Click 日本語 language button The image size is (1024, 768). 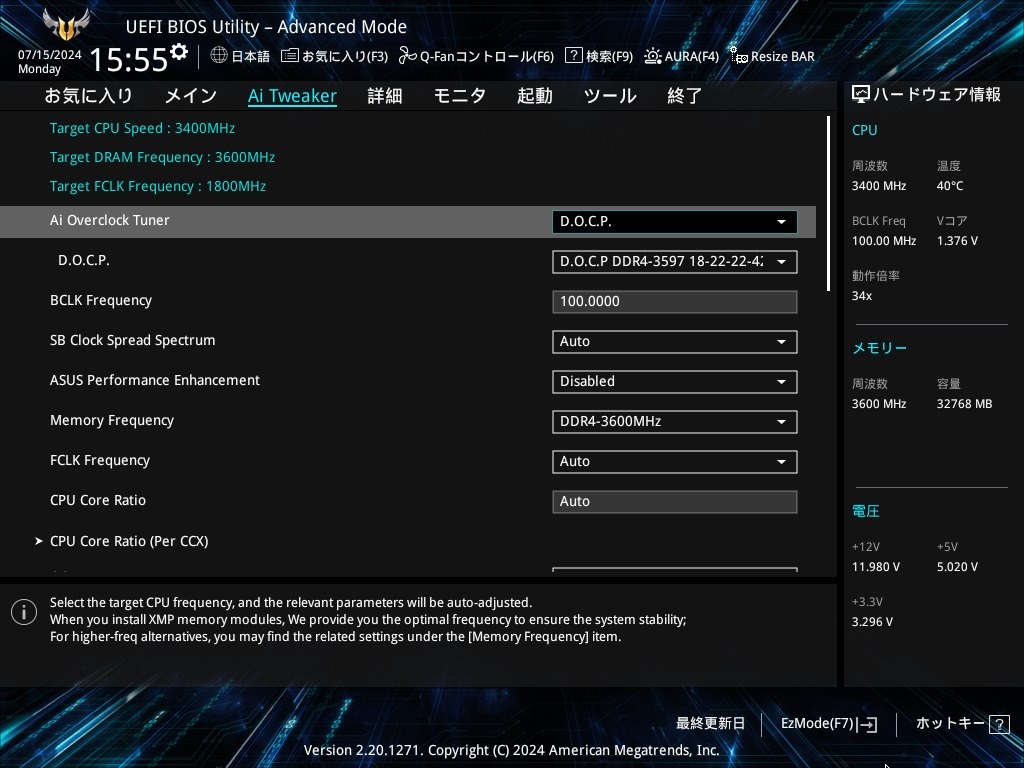251,57
